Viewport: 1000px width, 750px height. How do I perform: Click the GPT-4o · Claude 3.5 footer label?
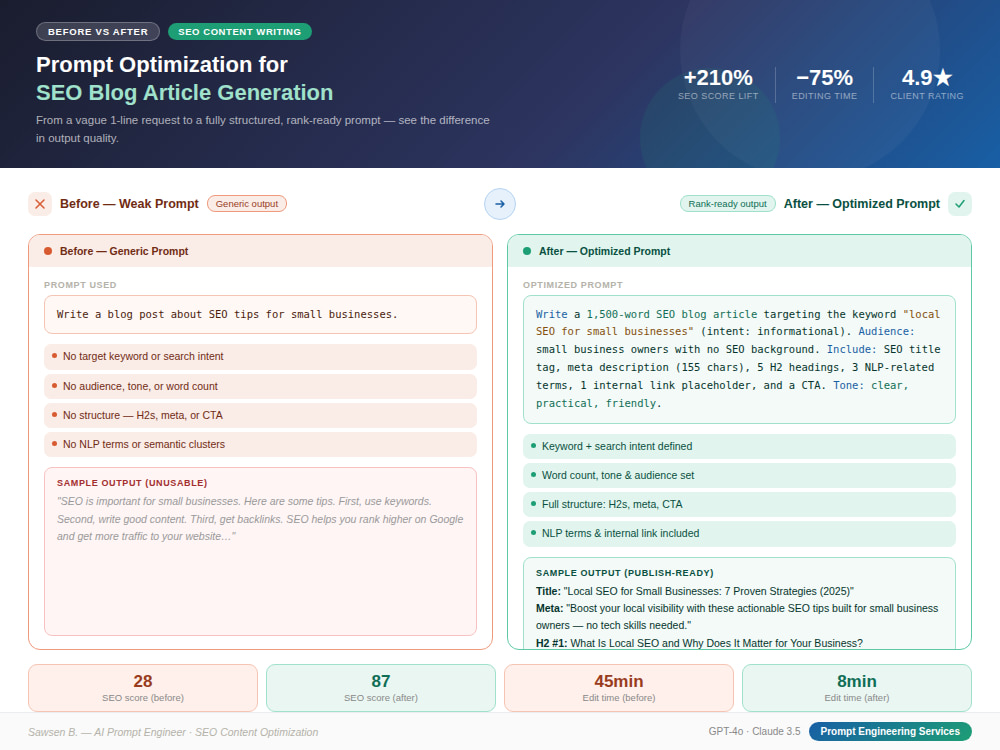[x=754, y=732]
